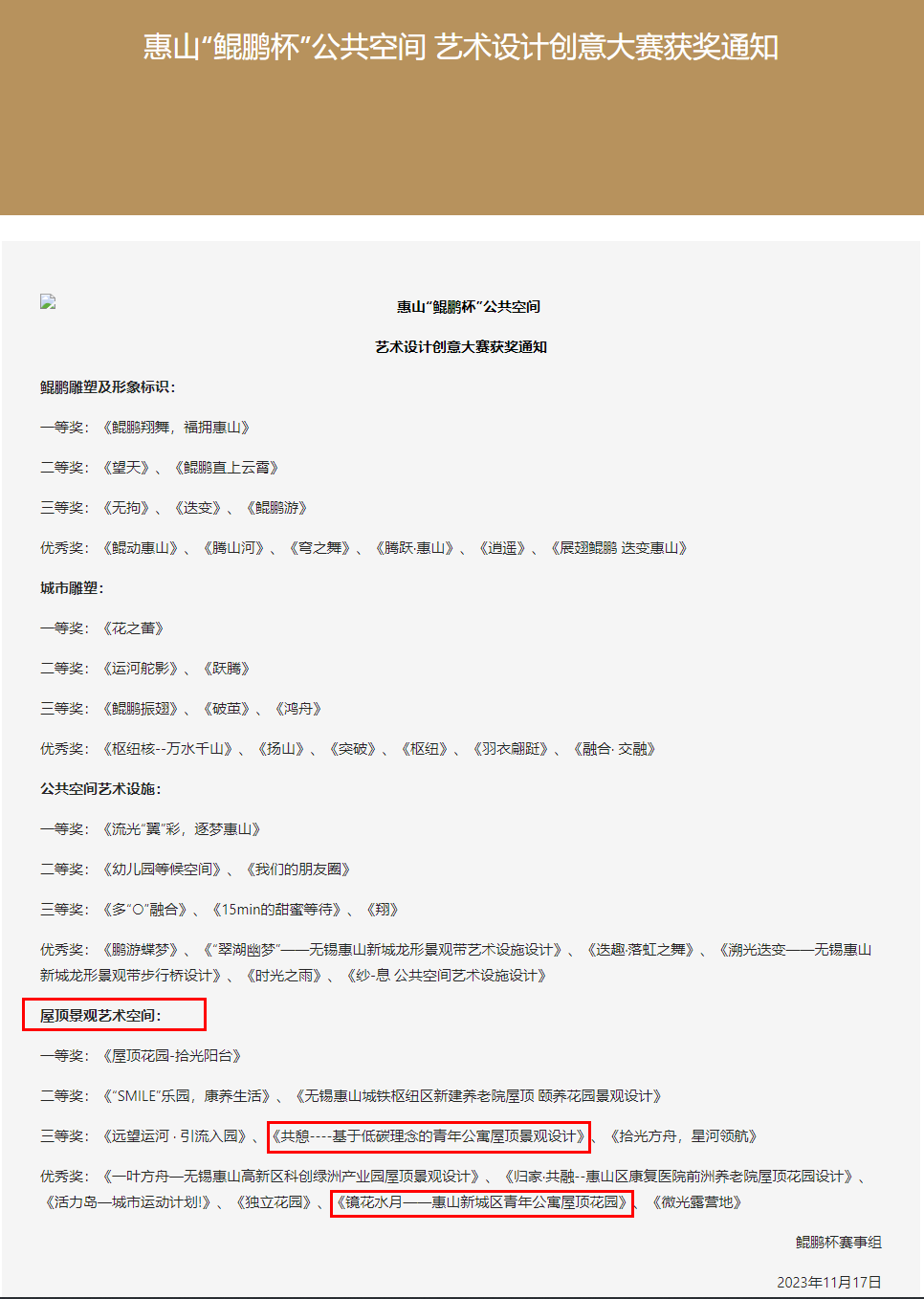The width and height of the screenshot is (924, 1299).
Task: Click the 《时光之雨》 entry
Action: click(284, 976)
